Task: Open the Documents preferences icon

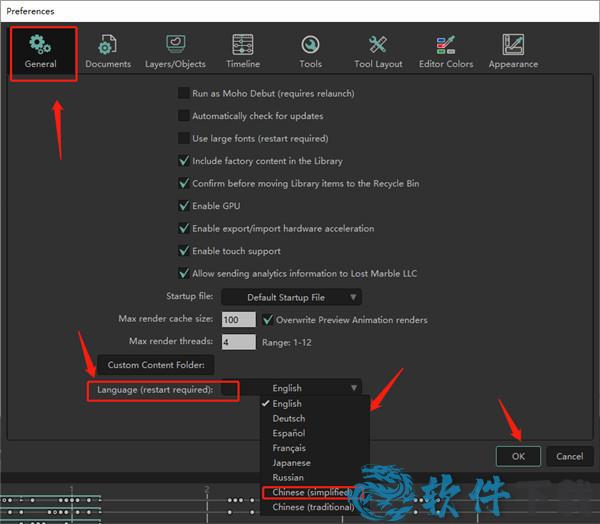Action: [108, 44]
